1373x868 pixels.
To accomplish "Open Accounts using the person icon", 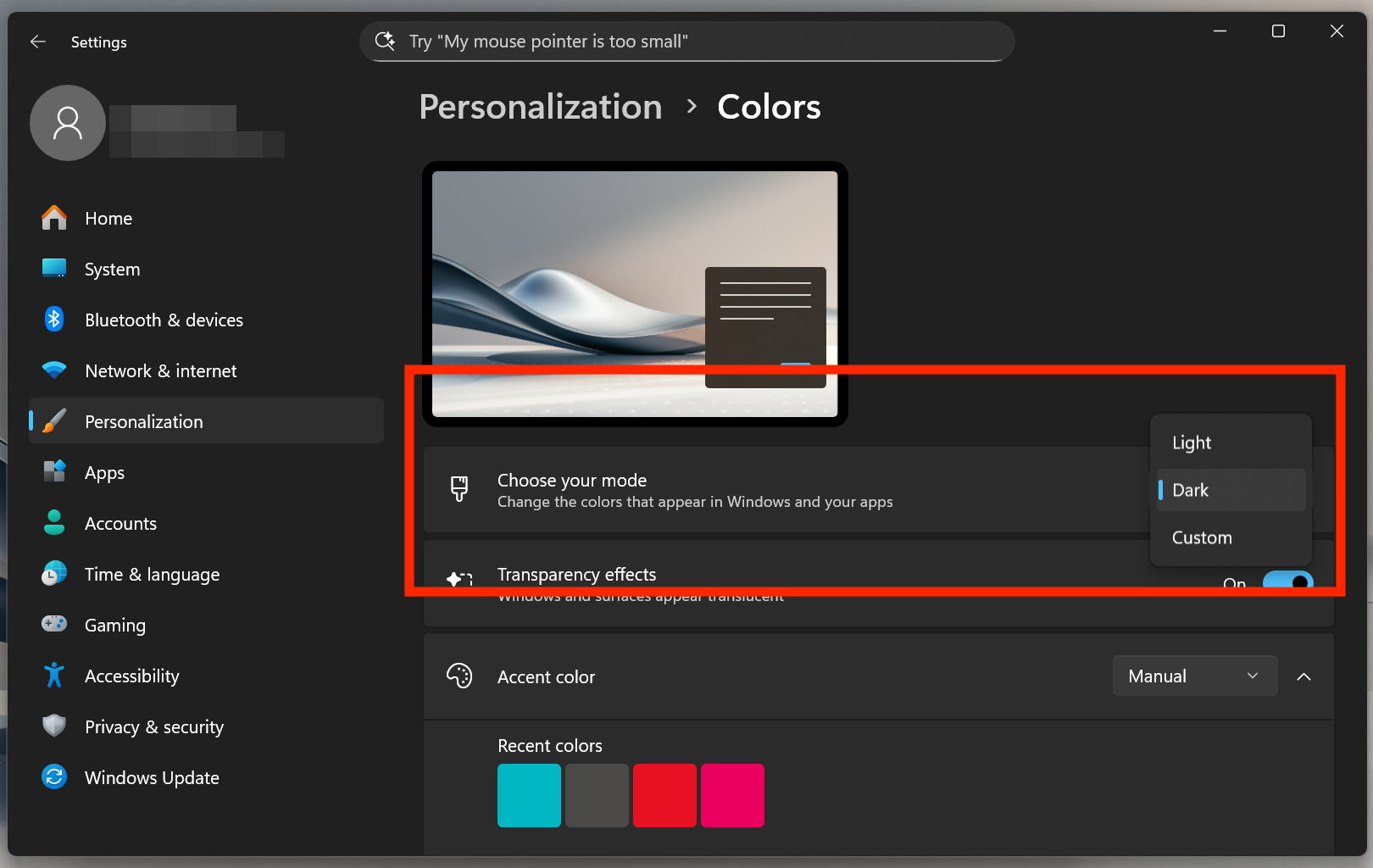I will pos(54,523).
